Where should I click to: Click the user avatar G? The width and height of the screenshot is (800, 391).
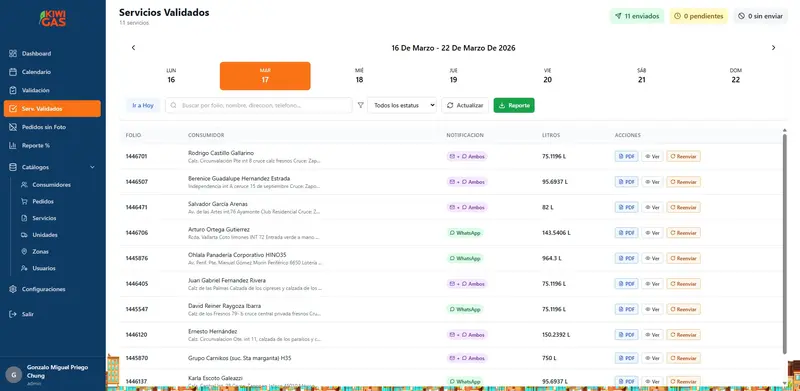coord(13,374)
